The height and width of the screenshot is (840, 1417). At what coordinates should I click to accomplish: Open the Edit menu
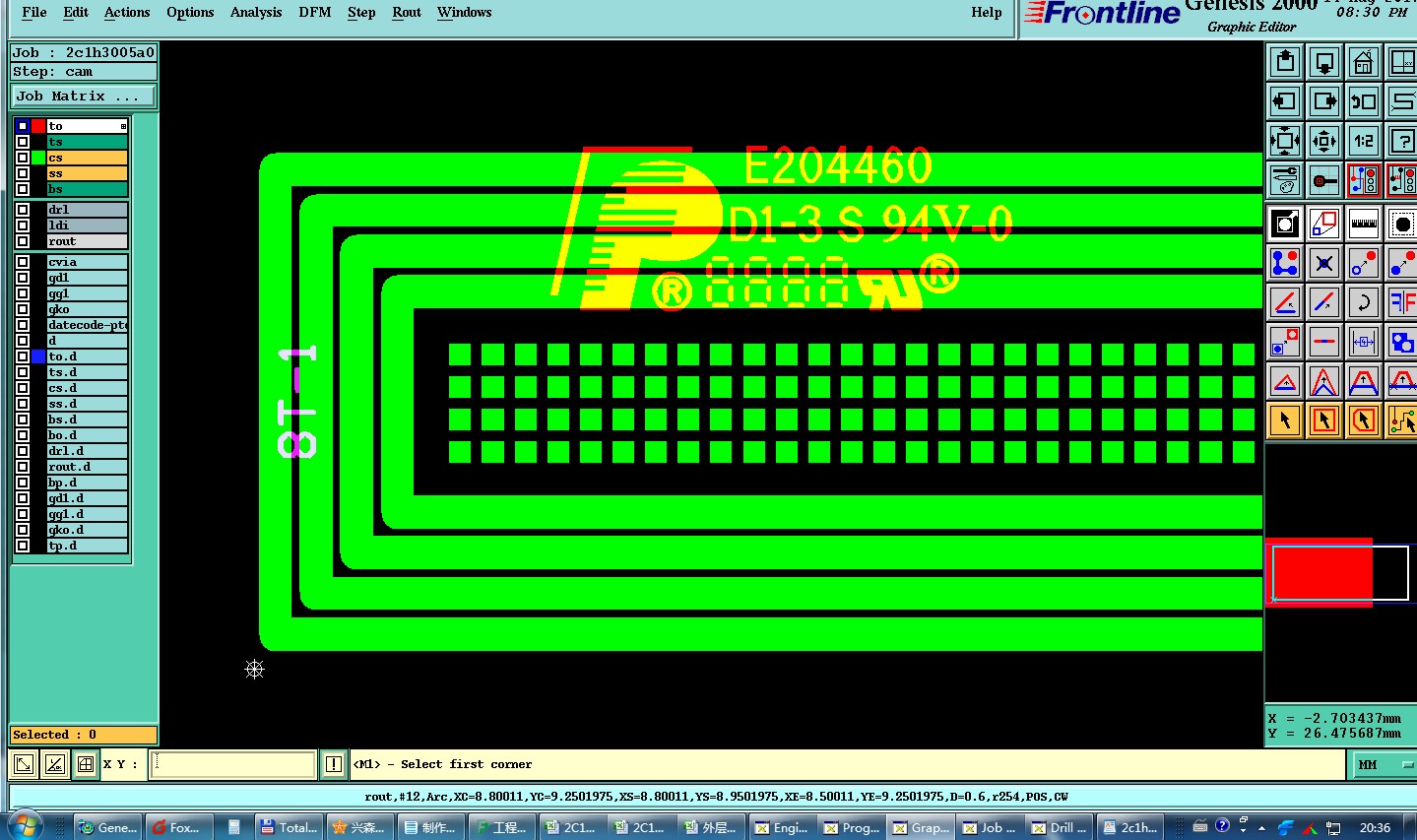[76, 13]
